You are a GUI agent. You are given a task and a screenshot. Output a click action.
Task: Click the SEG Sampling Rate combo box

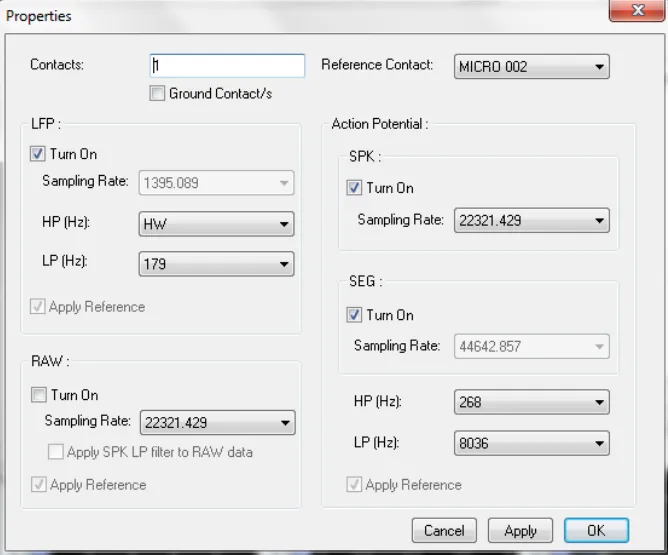click(x=531, y=347)
